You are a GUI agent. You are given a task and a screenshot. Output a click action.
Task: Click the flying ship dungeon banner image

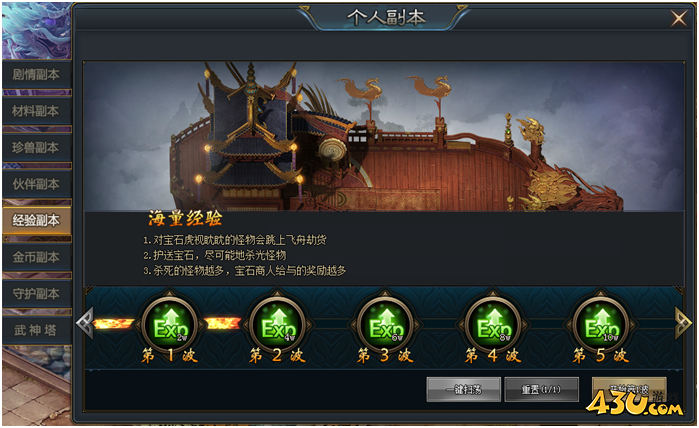(x=384, y=136)
